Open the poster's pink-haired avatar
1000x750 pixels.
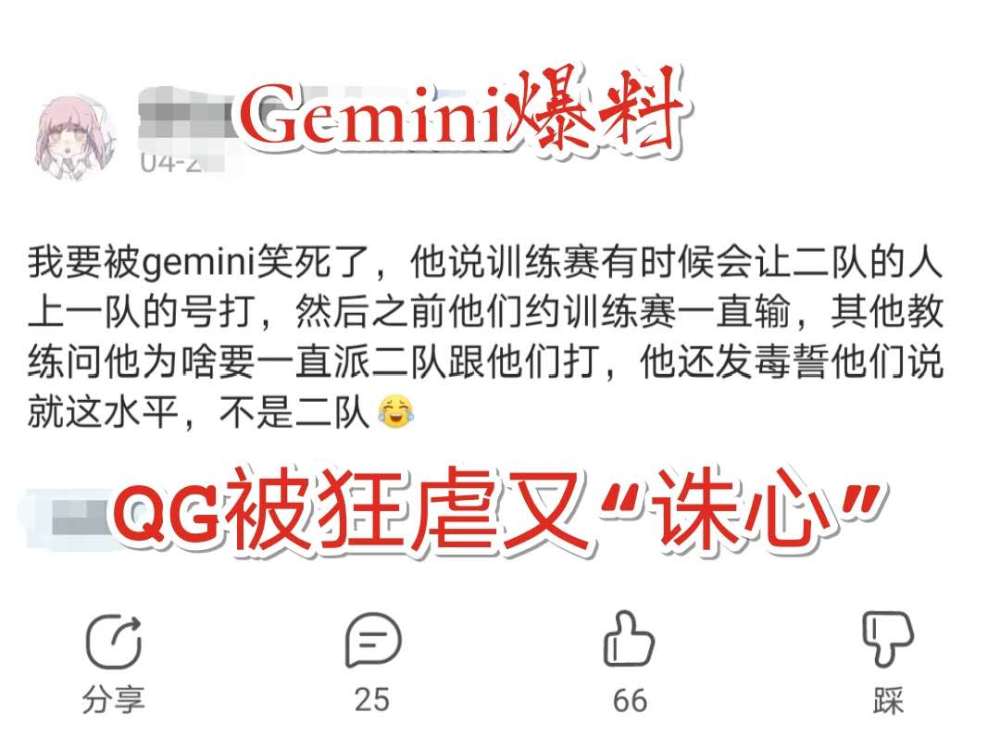tap(75, 136)
